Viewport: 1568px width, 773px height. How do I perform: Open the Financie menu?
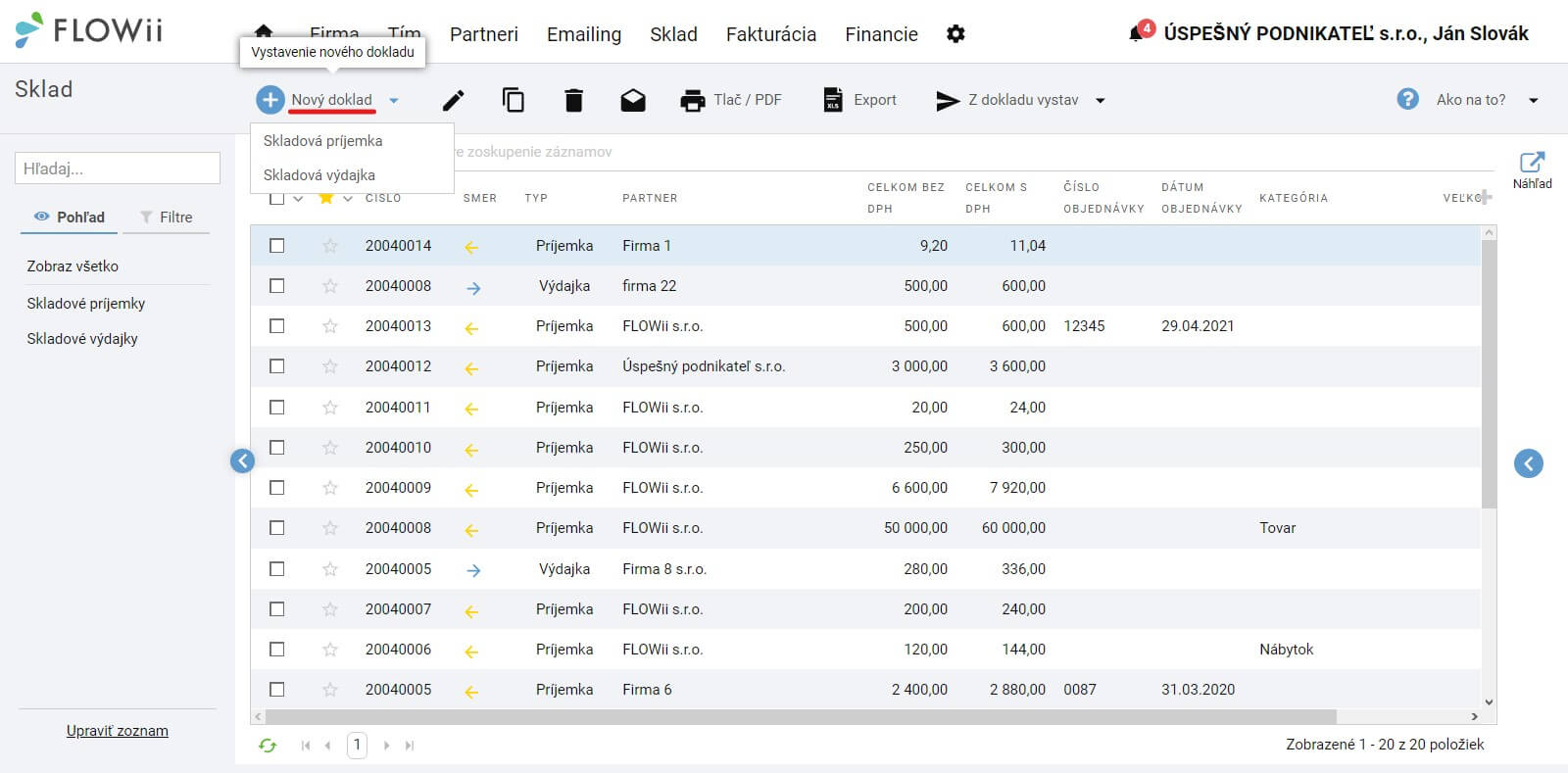[x=882, y=34]
